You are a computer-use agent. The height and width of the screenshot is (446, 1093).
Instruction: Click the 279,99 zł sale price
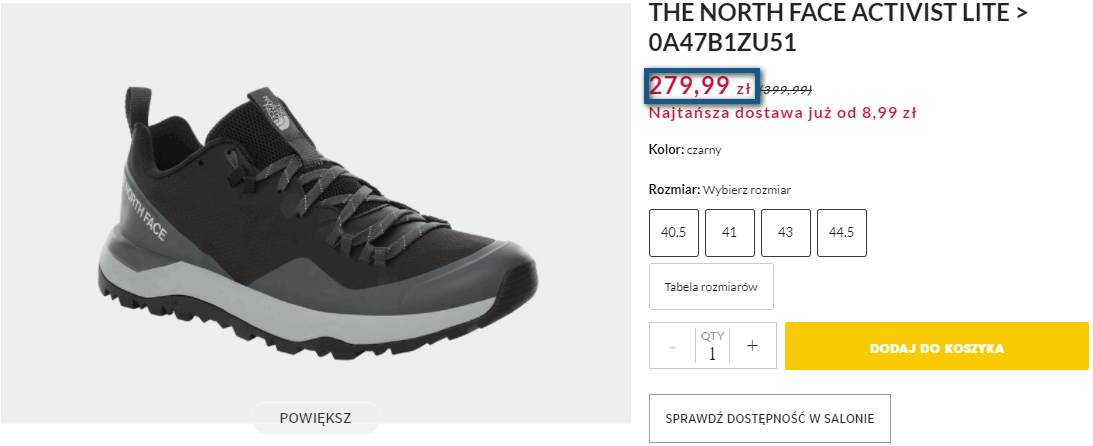pos(700,86)
